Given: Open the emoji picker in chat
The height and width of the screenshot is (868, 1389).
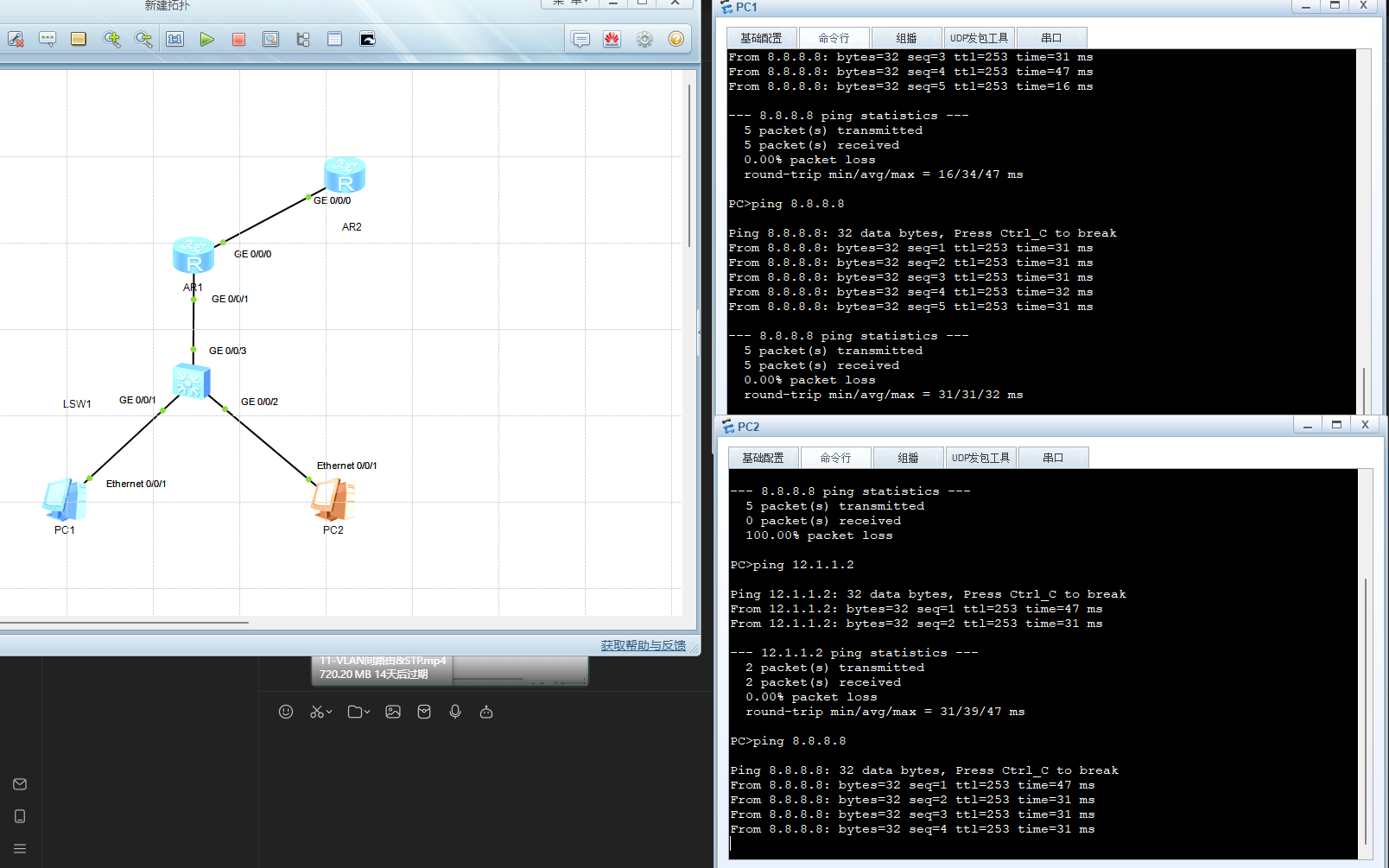Looking at the screenshot, I should (x=286, y=712).
